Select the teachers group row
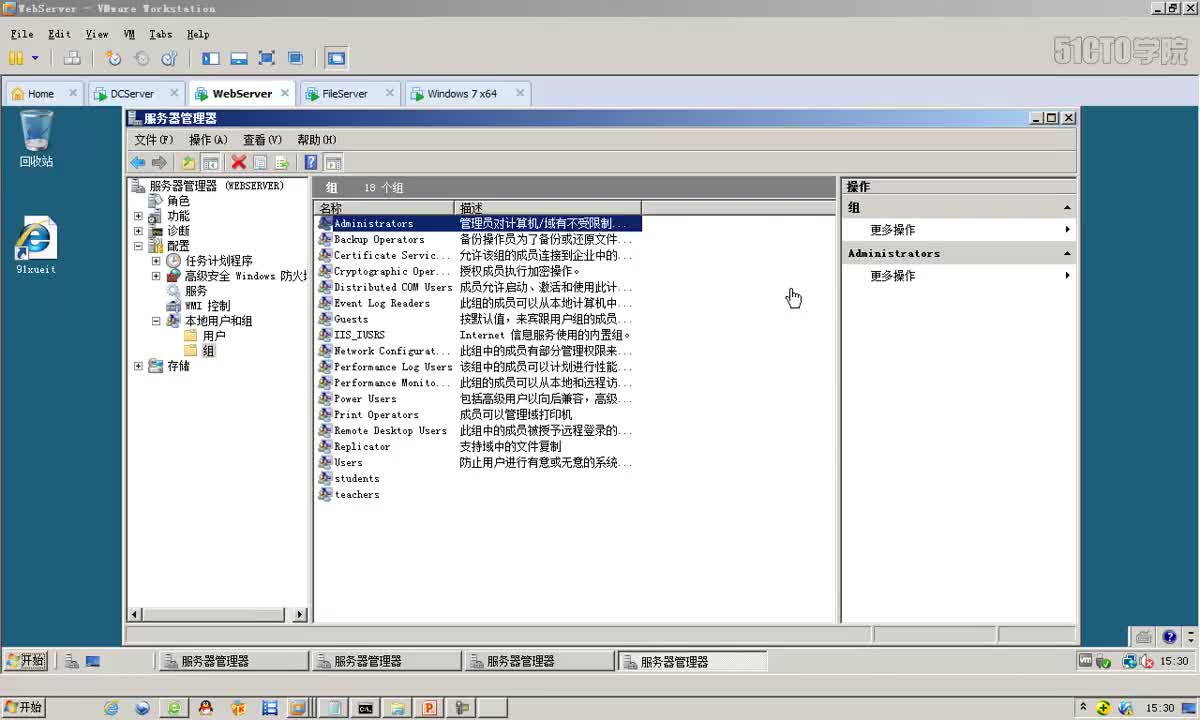 point(479,495)
